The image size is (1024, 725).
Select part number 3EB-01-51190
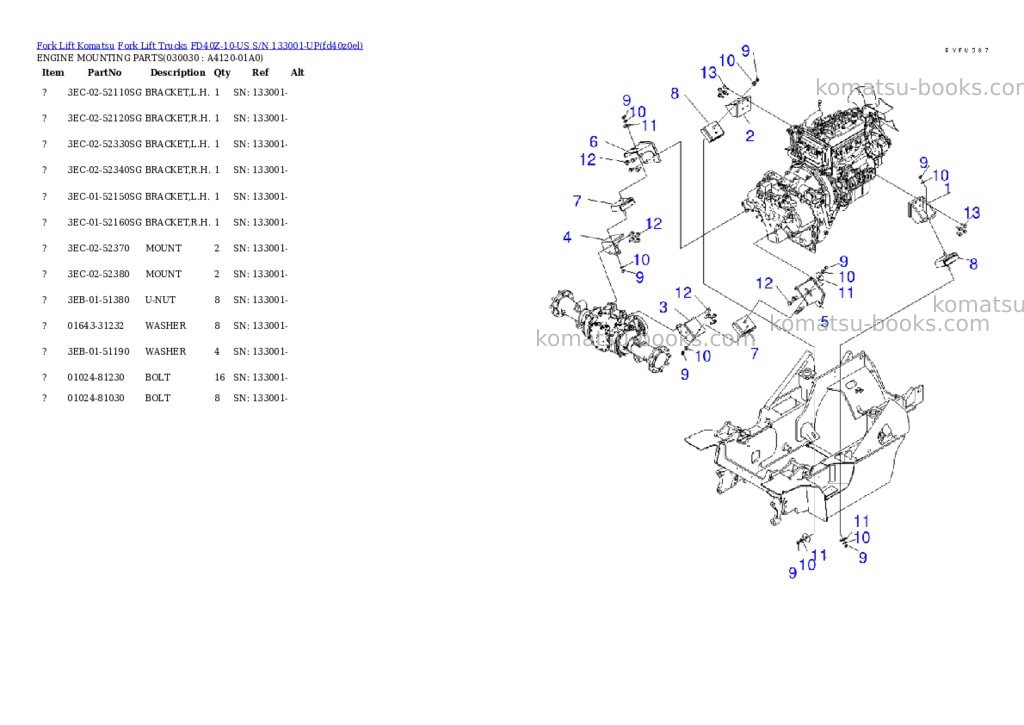(99, 351)
